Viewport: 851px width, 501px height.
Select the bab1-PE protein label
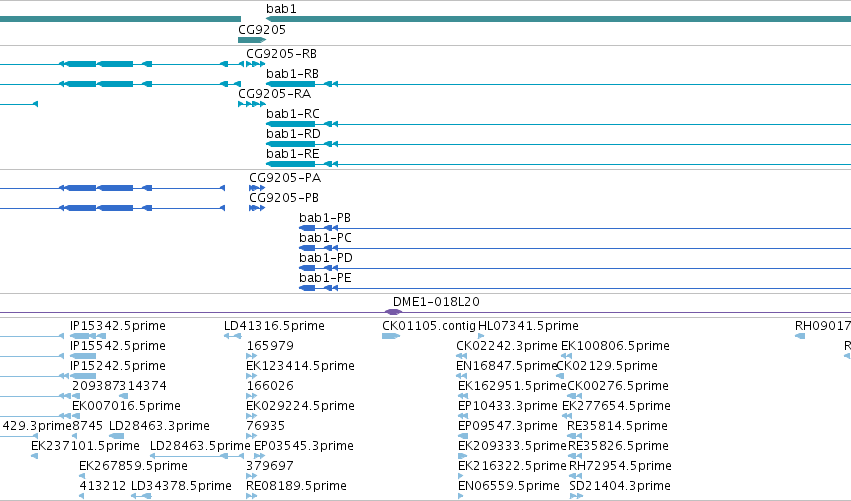point(325,278)
